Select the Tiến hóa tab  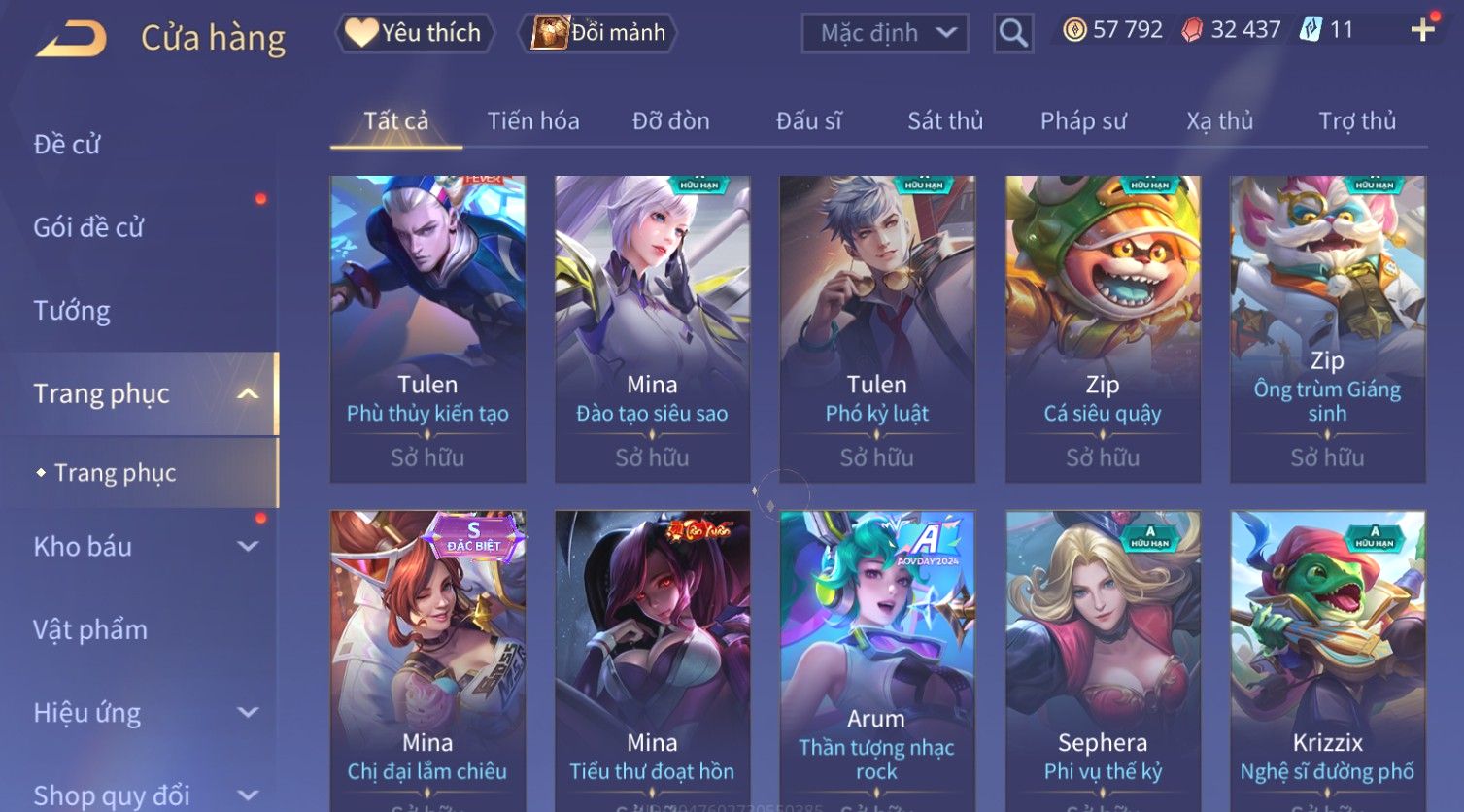click(533, 121)
